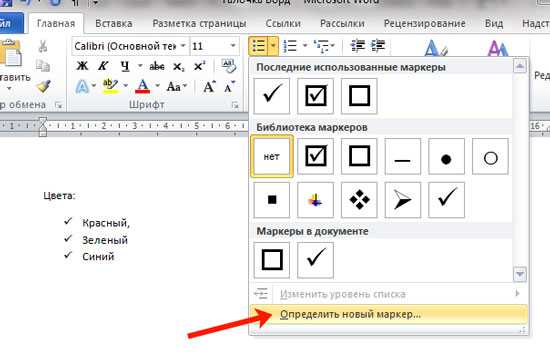Open Font dialog launcher in Шрифт group
550x360 pixels.
[235, 105]
